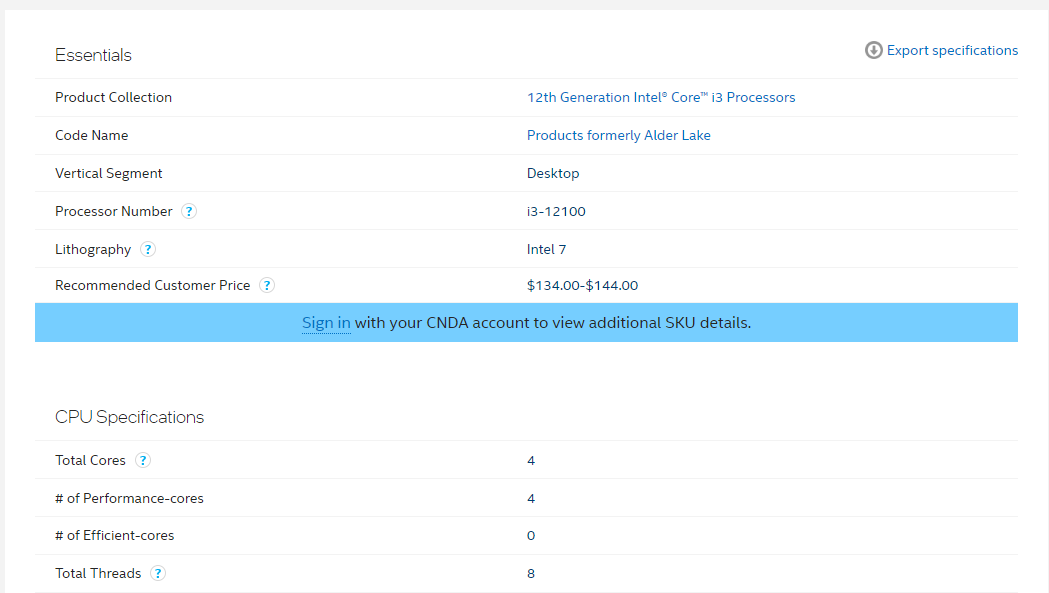Select the Desktop vertical segment value
This screenshot has width=1049, height=593.
point(553,173)
